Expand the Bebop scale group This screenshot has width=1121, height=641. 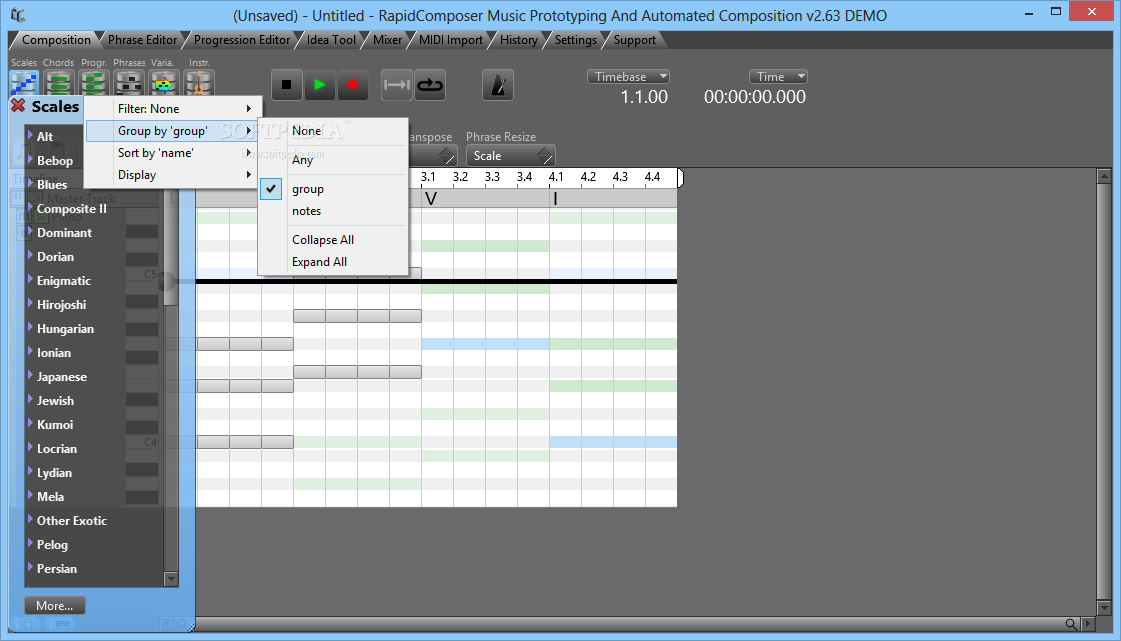(30, 159)
